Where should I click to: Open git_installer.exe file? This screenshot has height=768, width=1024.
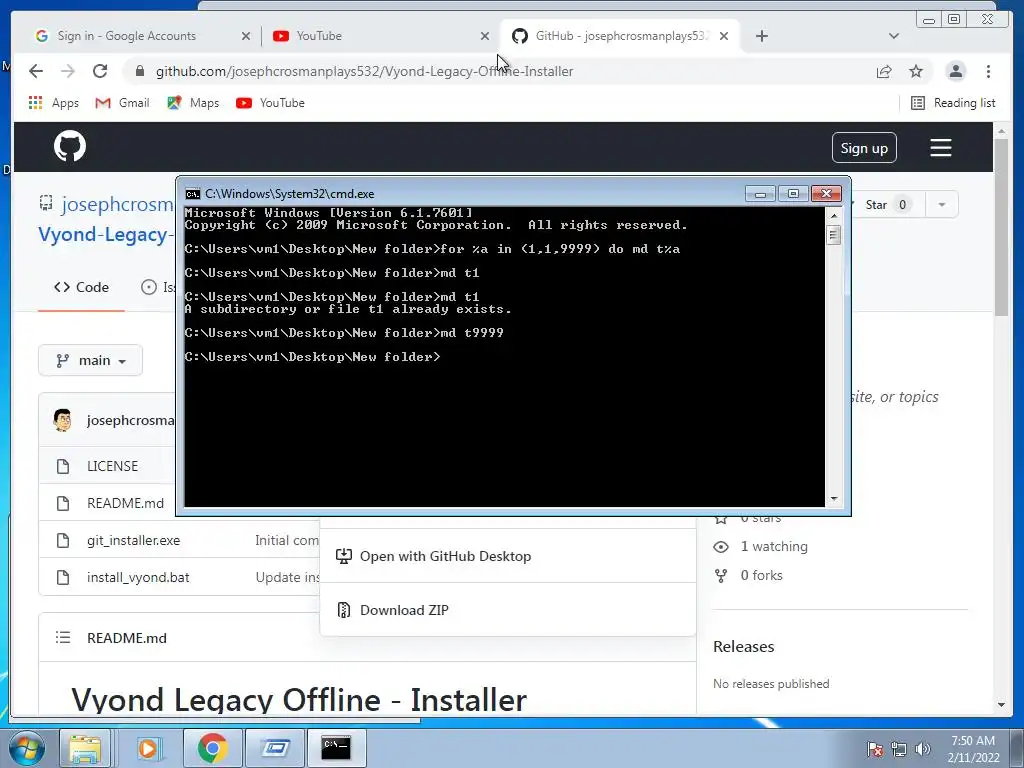(x=133, y=541)
